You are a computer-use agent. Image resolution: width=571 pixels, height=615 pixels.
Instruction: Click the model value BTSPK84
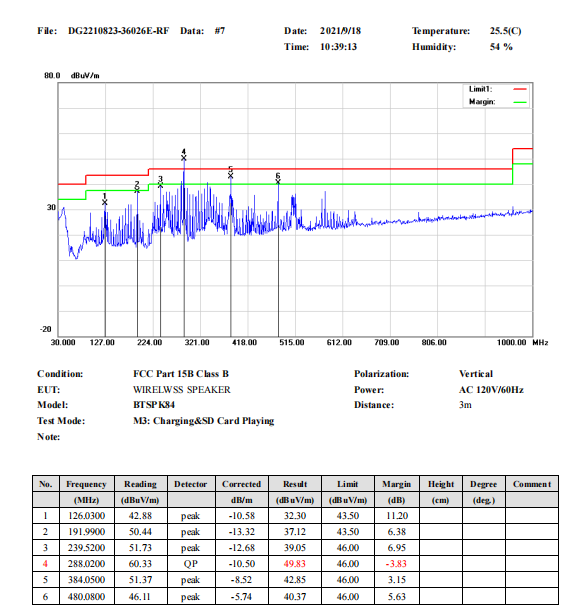coord(154,405)
